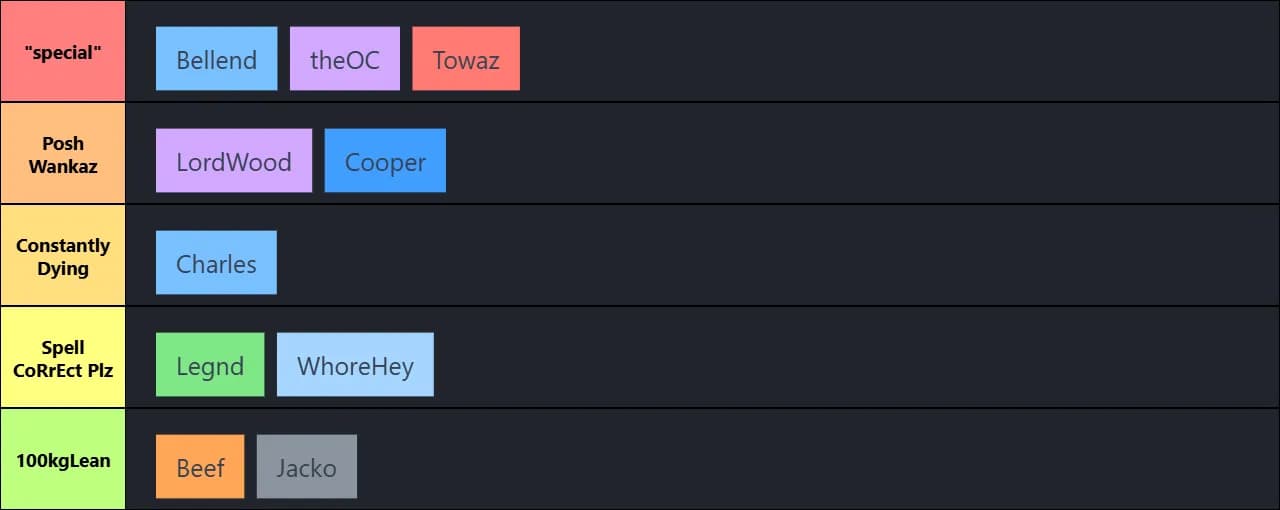Click the orange Beef tile
1280x510 pixels.
pos(200,467)
